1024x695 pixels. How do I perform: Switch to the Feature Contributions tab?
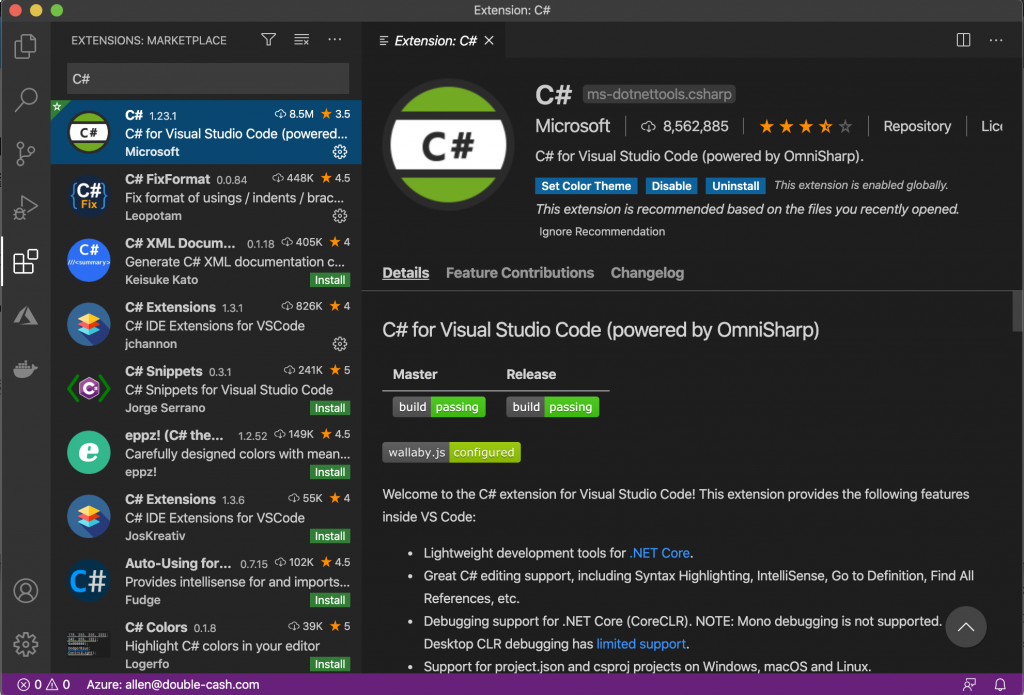[520, 273]
